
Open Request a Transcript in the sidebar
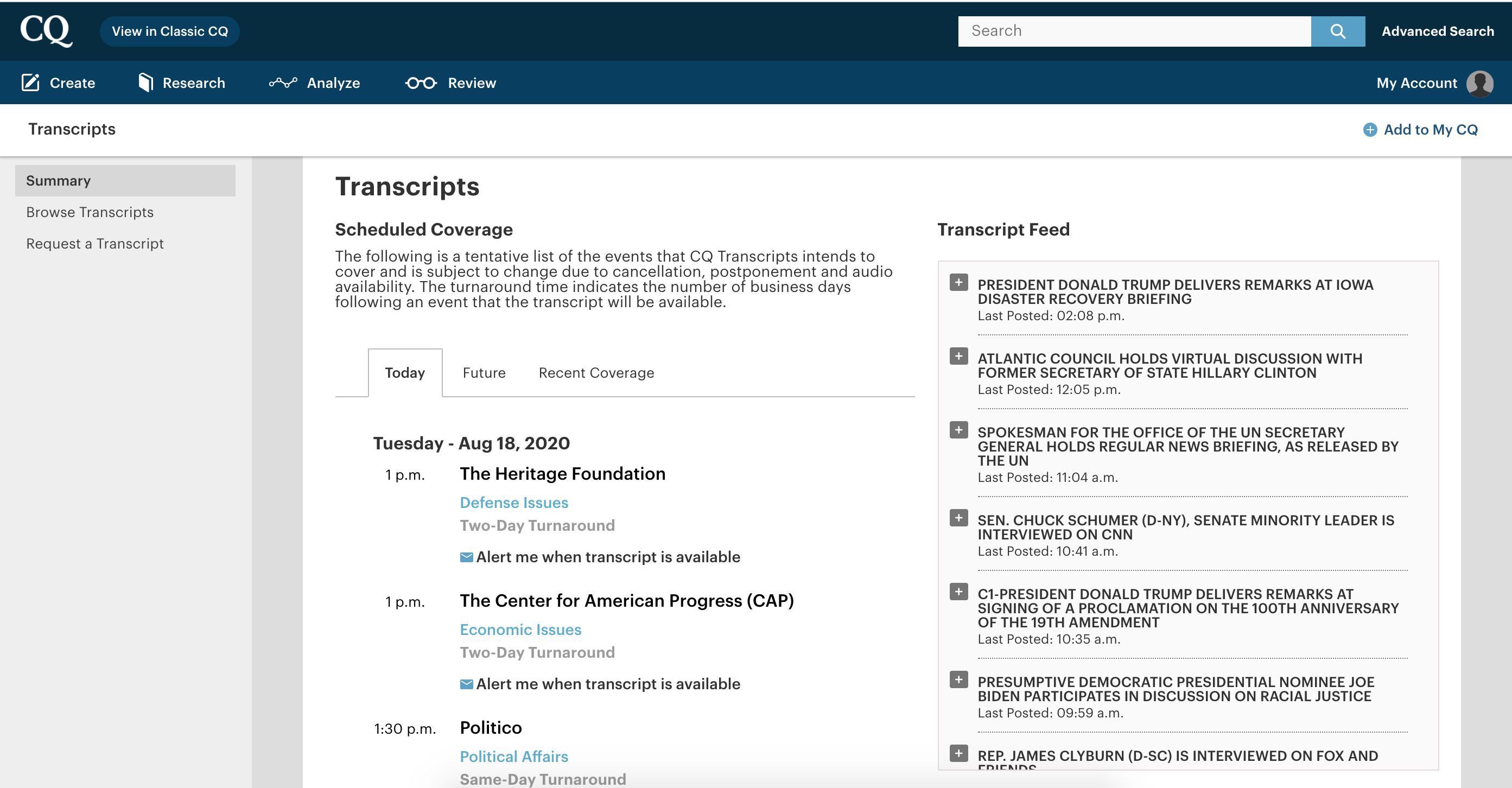coord(94,244)
